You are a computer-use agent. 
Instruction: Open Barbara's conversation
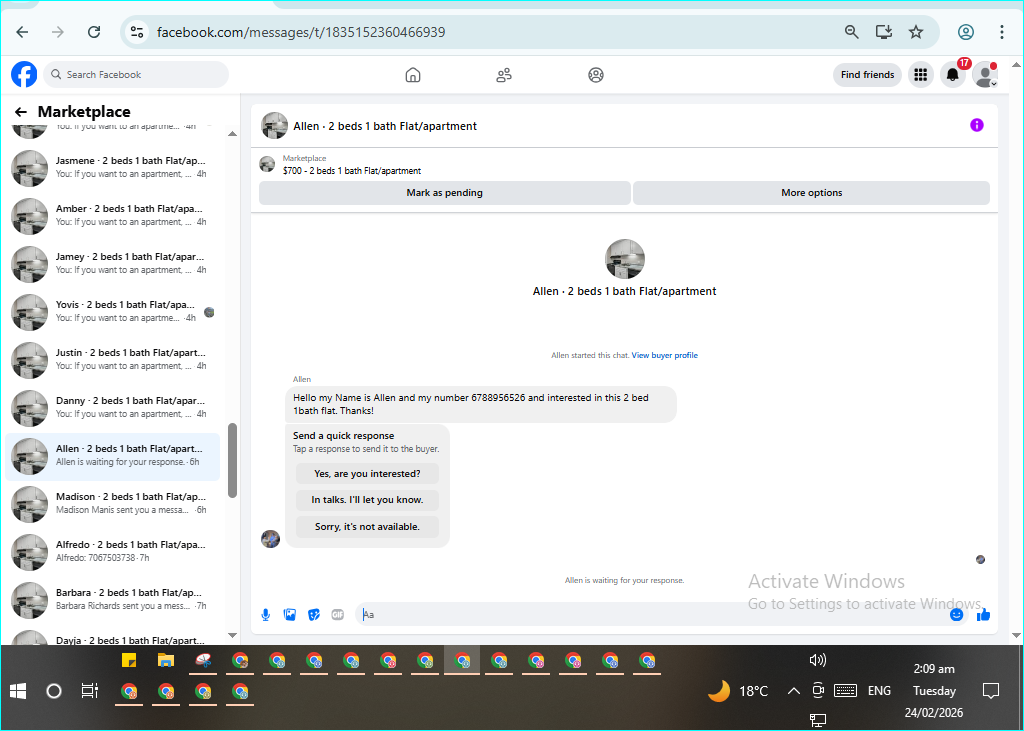tap(112, 600)
